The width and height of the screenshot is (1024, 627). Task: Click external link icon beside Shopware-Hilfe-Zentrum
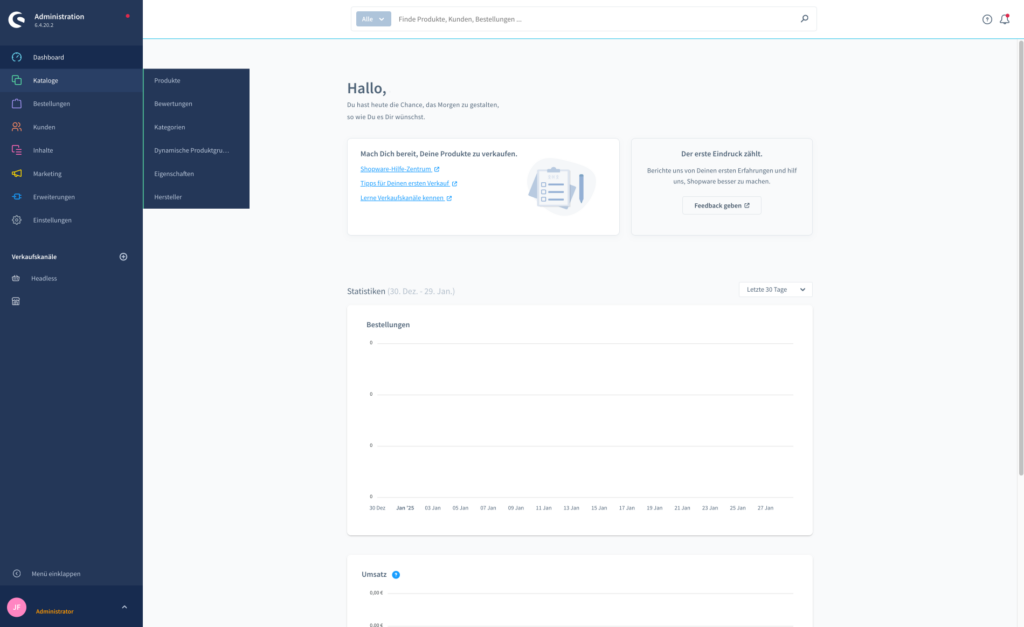[x=437, y=169]
